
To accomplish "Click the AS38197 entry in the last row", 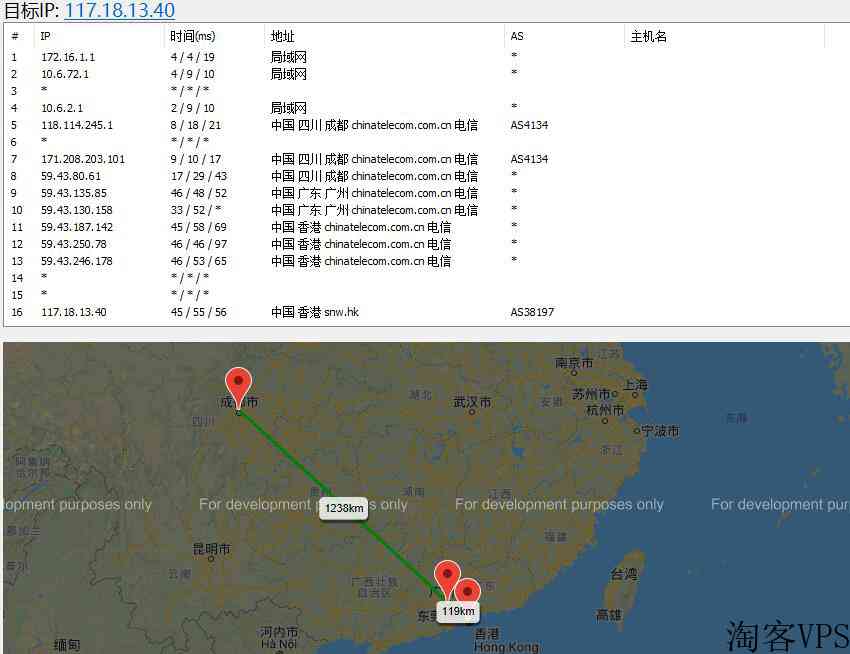I will (x=530, y=312).
